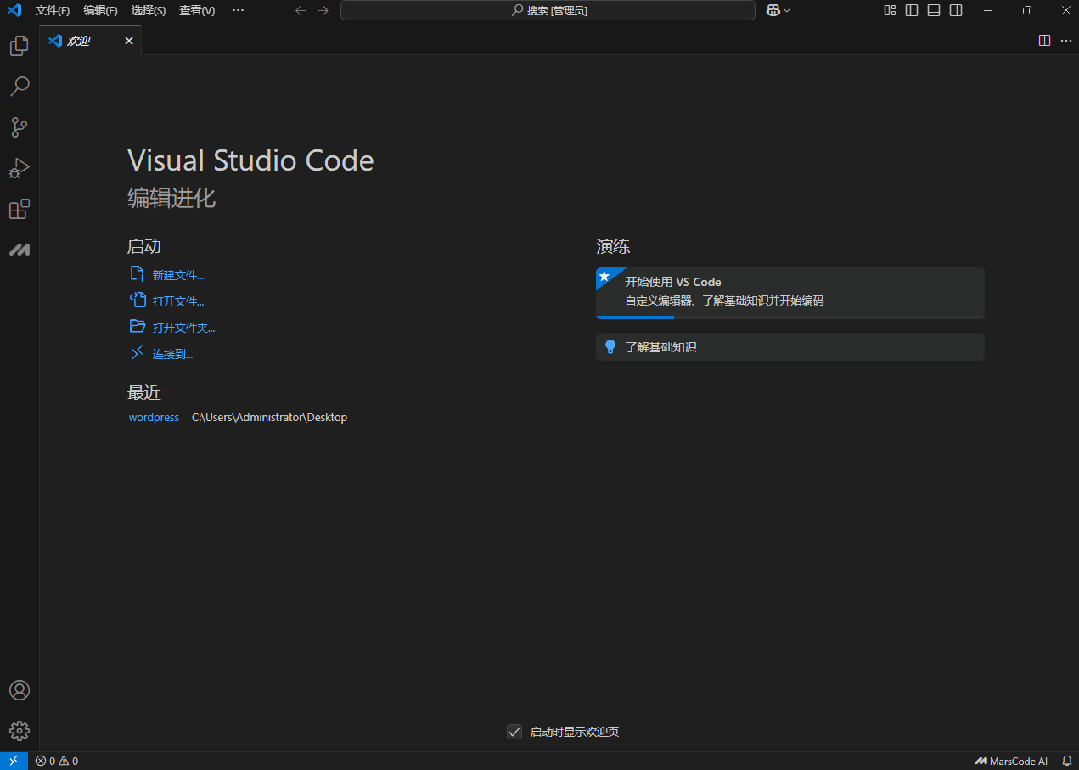Split the editor to the right
The height and width of the screenshot is (770, 1079).
pos(1045,41)
